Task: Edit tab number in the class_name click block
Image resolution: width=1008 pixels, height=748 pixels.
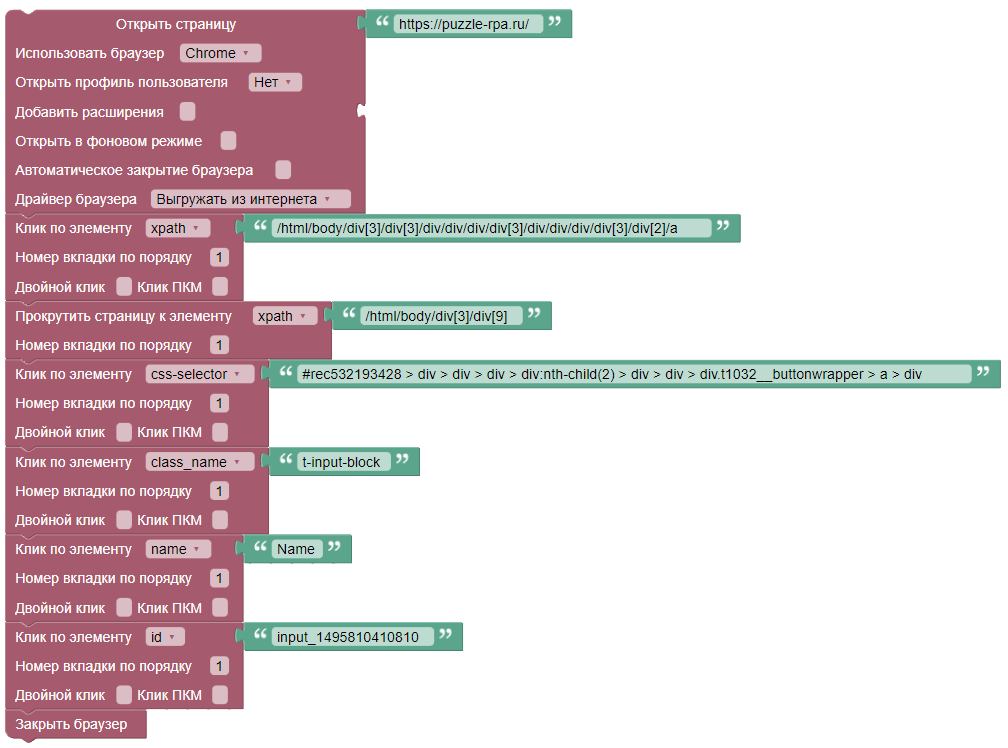Action: tap(219, 491)
